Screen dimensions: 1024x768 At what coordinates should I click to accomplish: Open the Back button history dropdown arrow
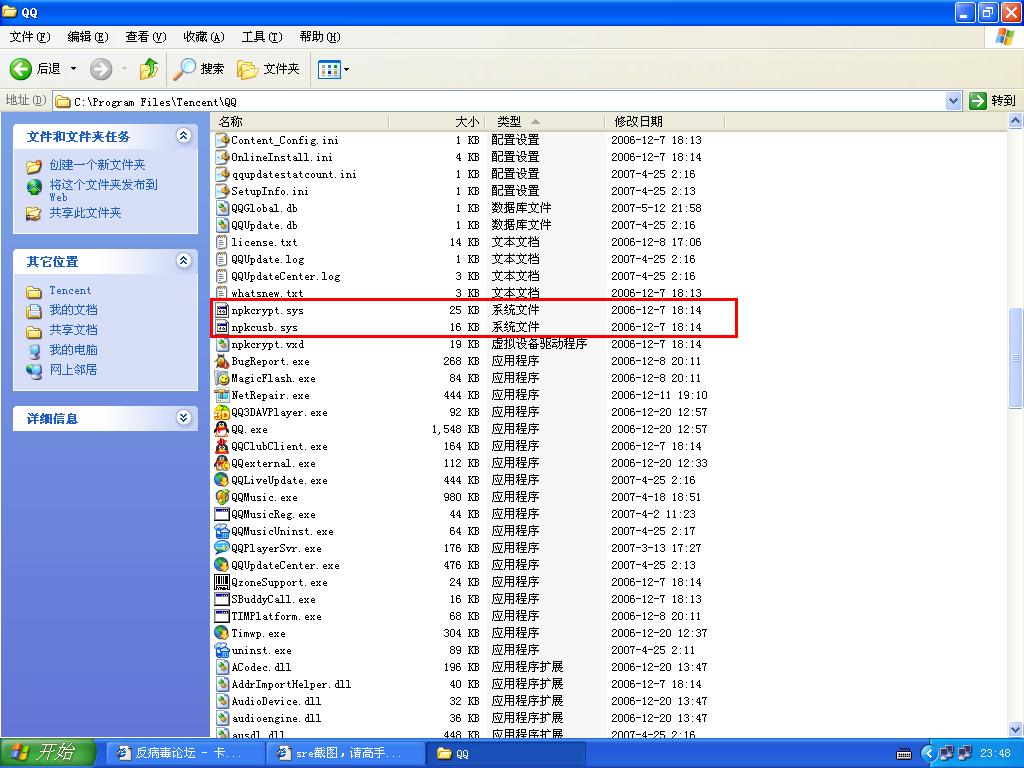pos(73,69)
